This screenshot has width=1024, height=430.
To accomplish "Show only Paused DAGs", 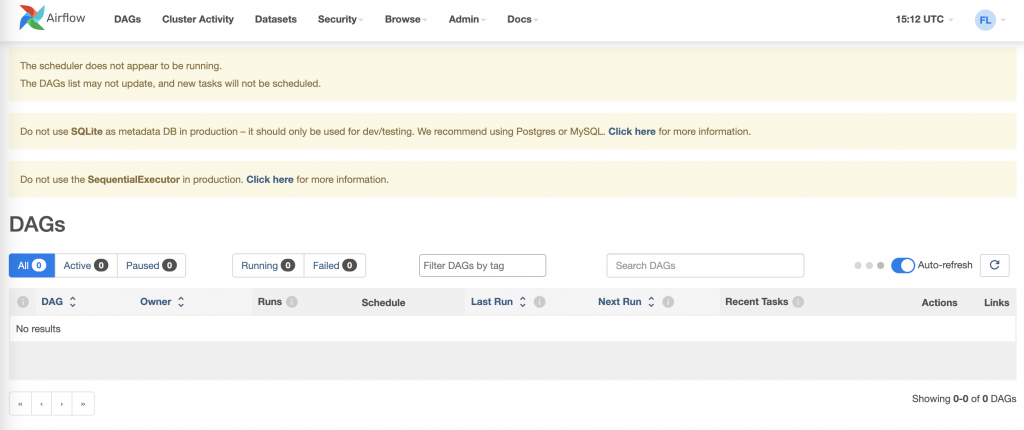I will pyautogui.click(x=151, y=265).
